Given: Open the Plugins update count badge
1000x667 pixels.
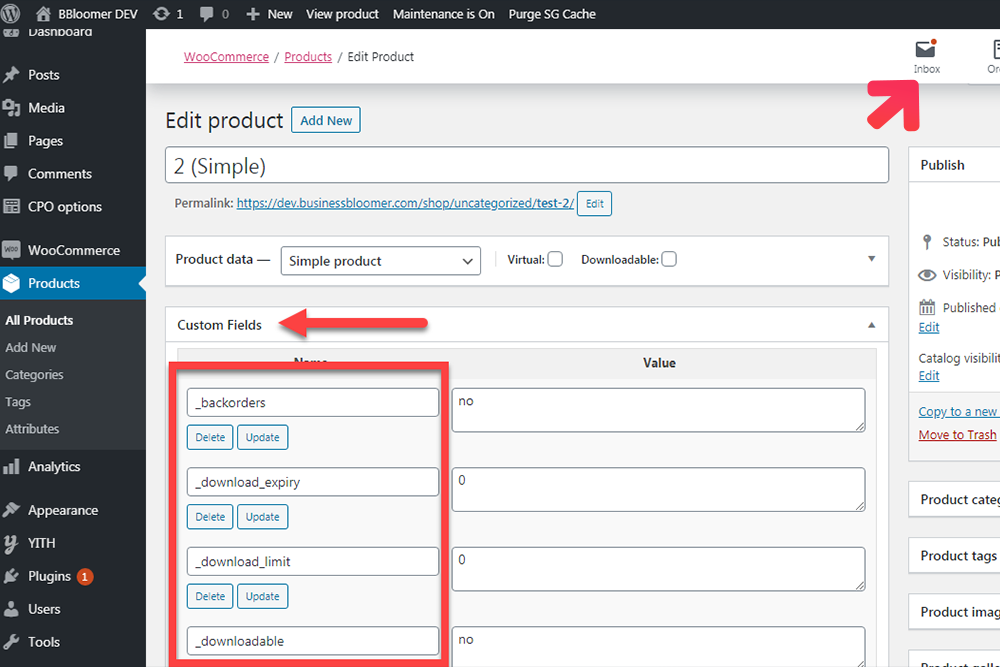Looking at the screenshot, I should [85, 576].
